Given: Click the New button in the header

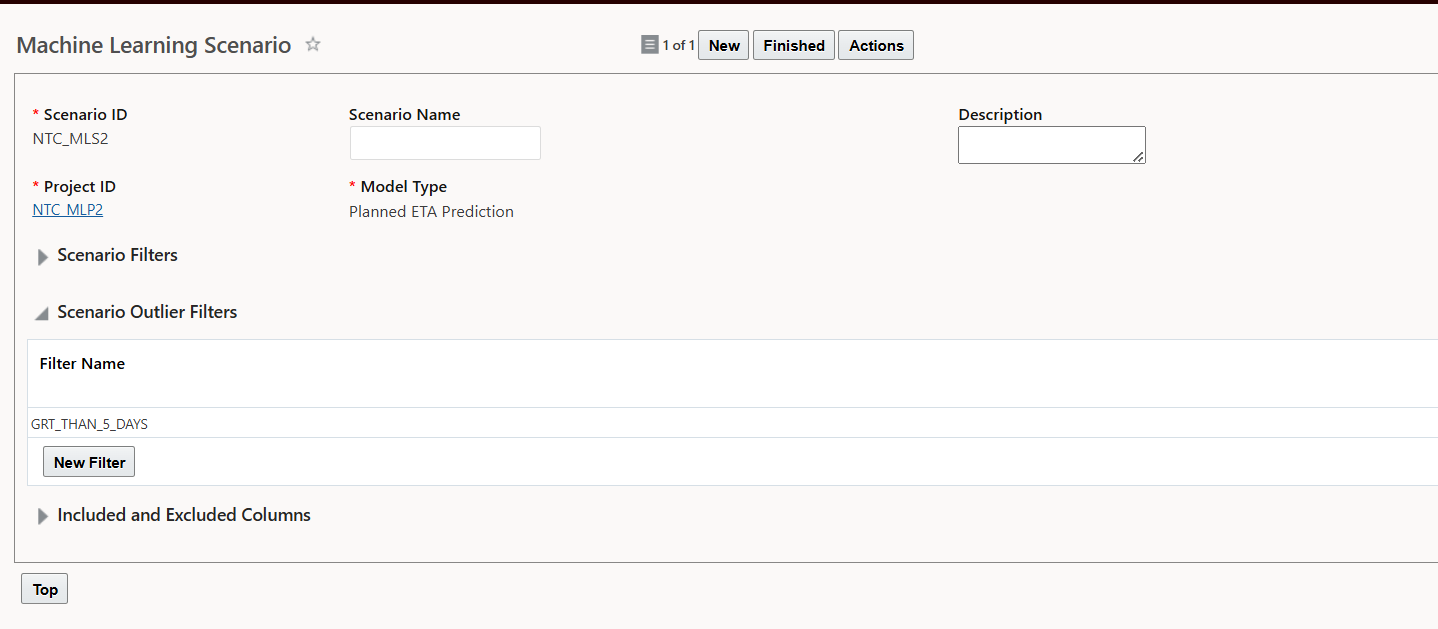Looking at the screenshot, I should 724,45.
